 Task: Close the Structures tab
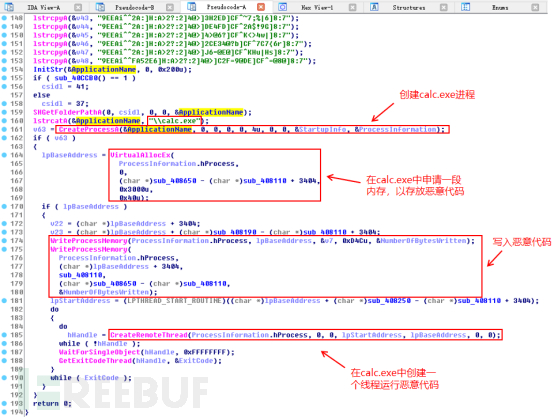(444, 7)
